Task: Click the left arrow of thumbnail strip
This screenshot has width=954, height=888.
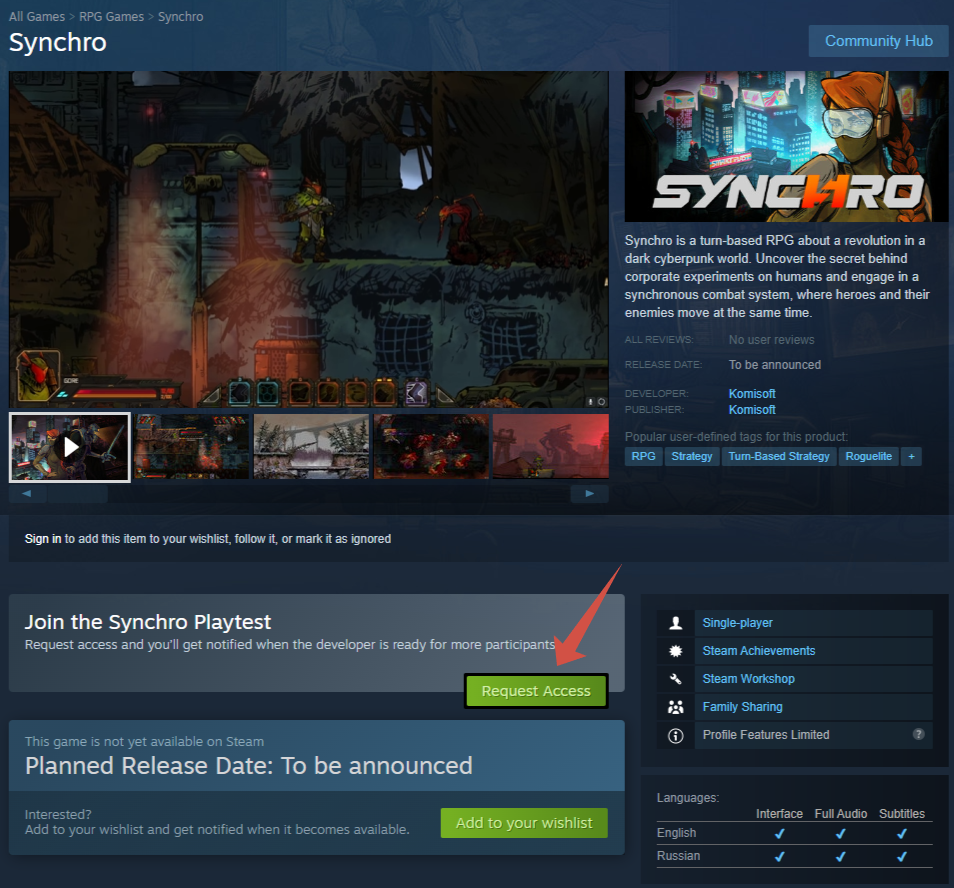Action: (27, 493)
